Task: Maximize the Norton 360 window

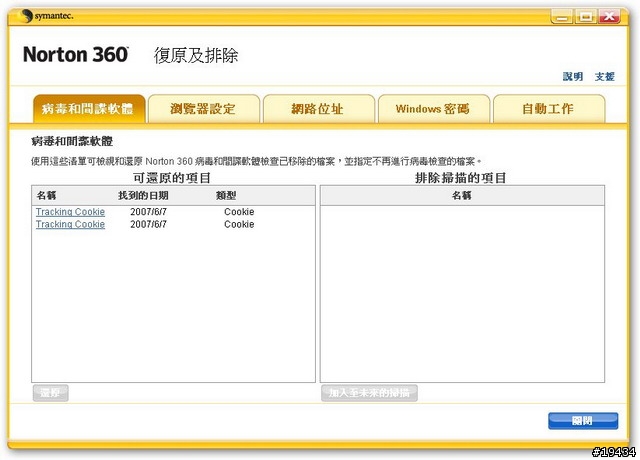Action: coord(586,16)
